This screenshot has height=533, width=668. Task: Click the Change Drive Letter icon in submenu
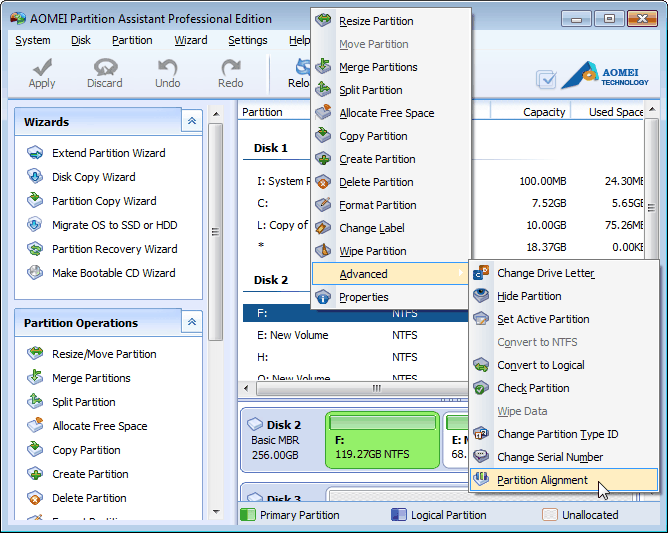point(481,273)
